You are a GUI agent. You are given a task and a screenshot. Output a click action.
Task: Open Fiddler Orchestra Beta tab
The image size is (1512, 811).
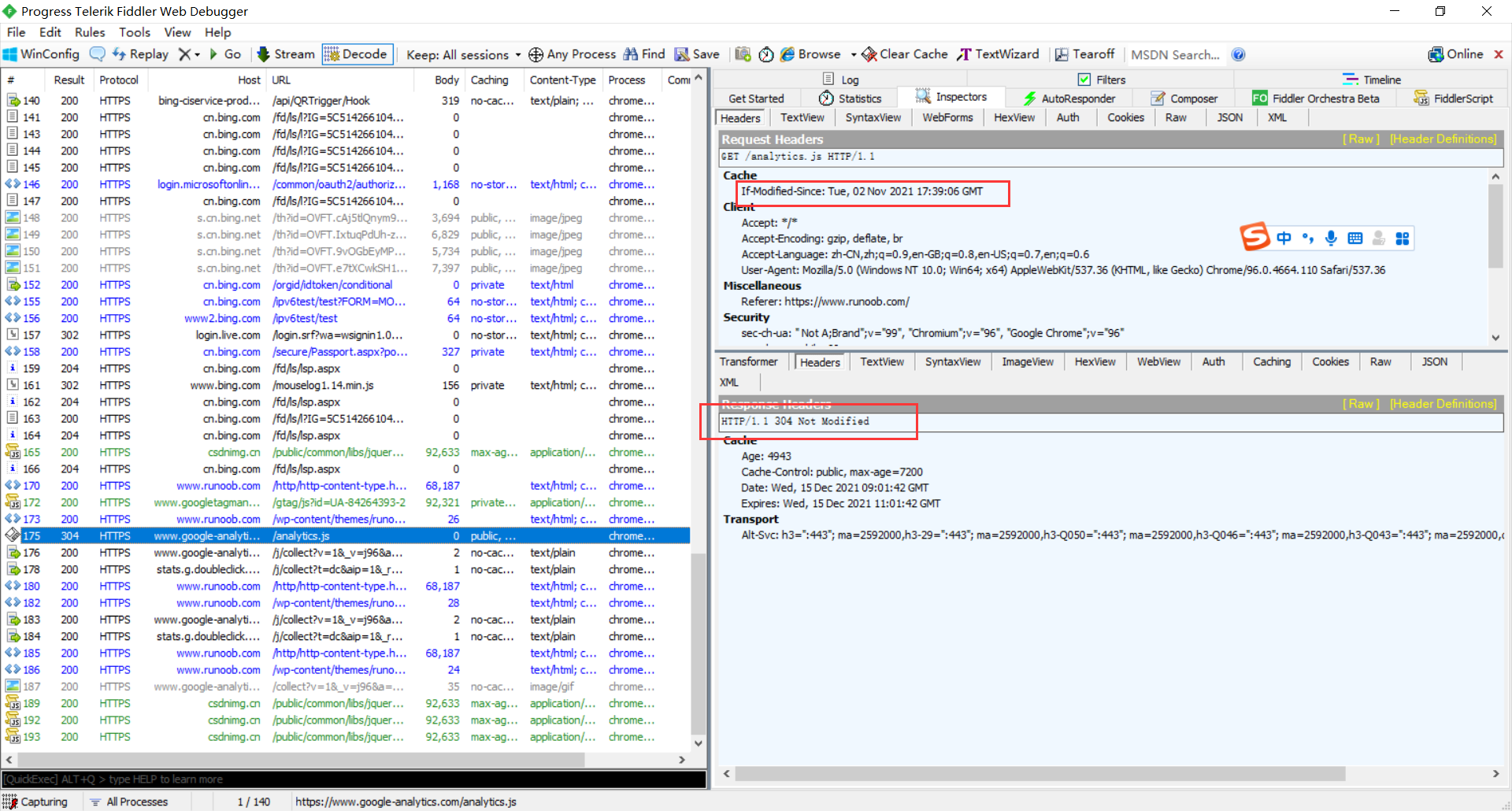1315,98
